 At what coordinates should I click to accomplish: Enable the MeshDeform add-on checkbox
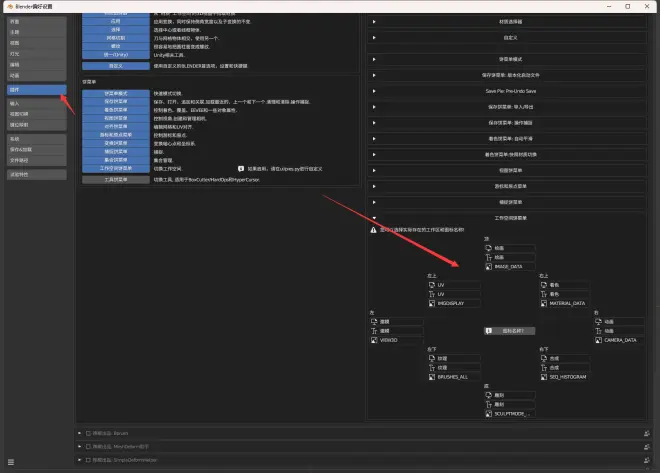click(x=88, y=447)
